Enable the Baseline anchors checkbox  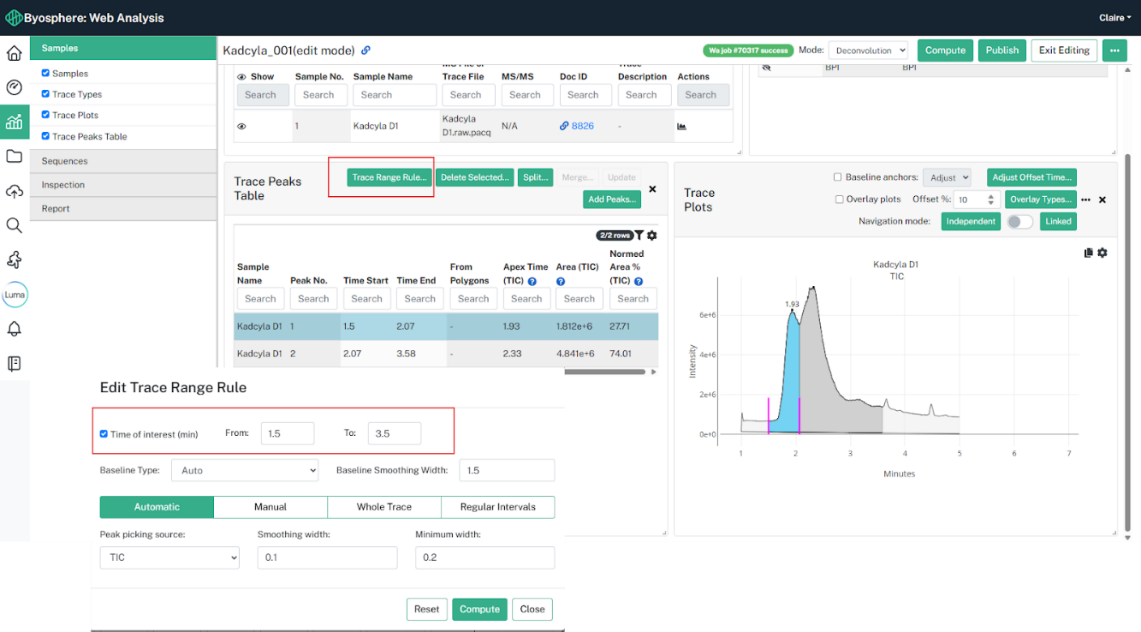point(838,177)
